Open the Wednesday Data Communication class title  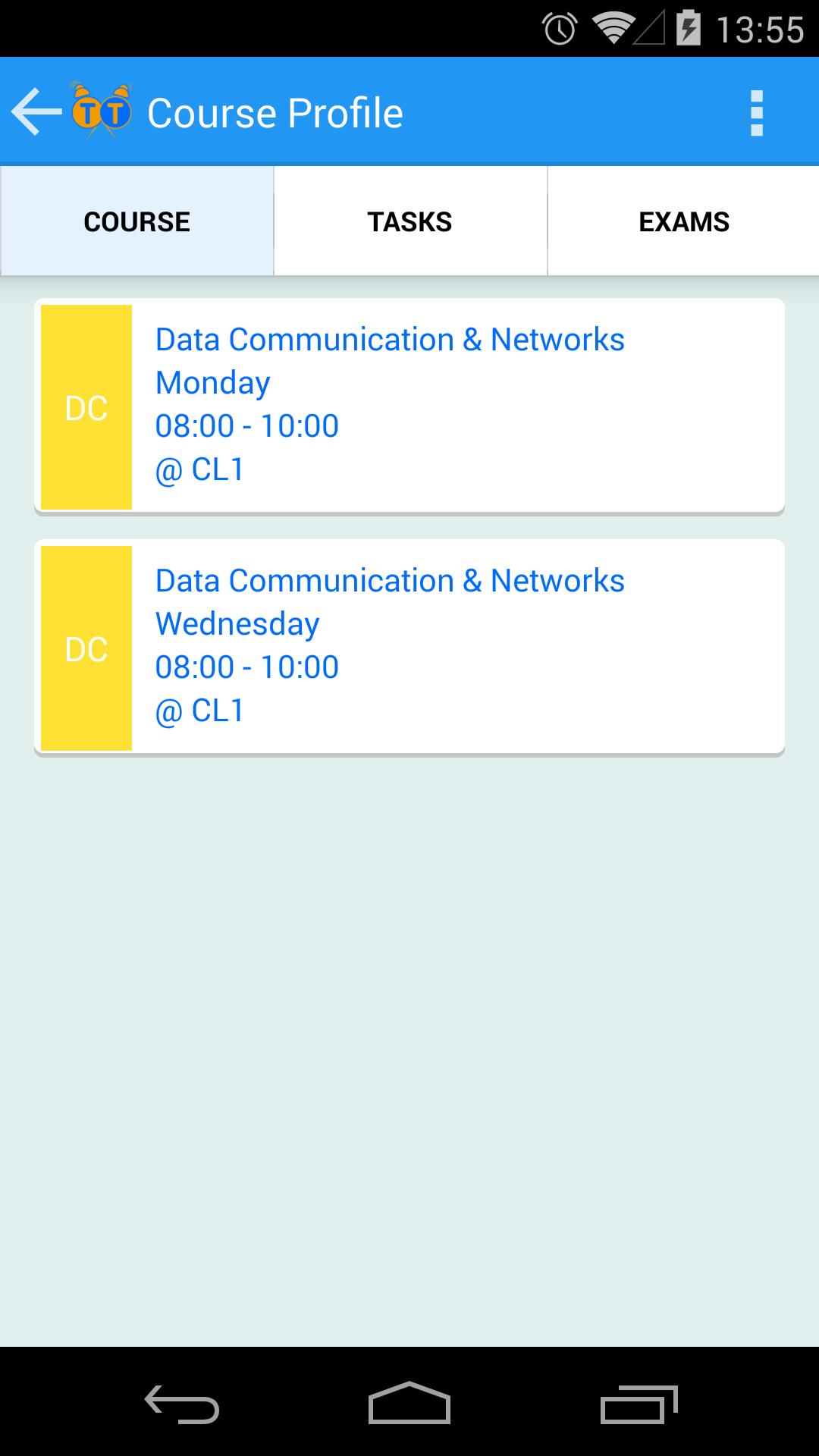390,581
